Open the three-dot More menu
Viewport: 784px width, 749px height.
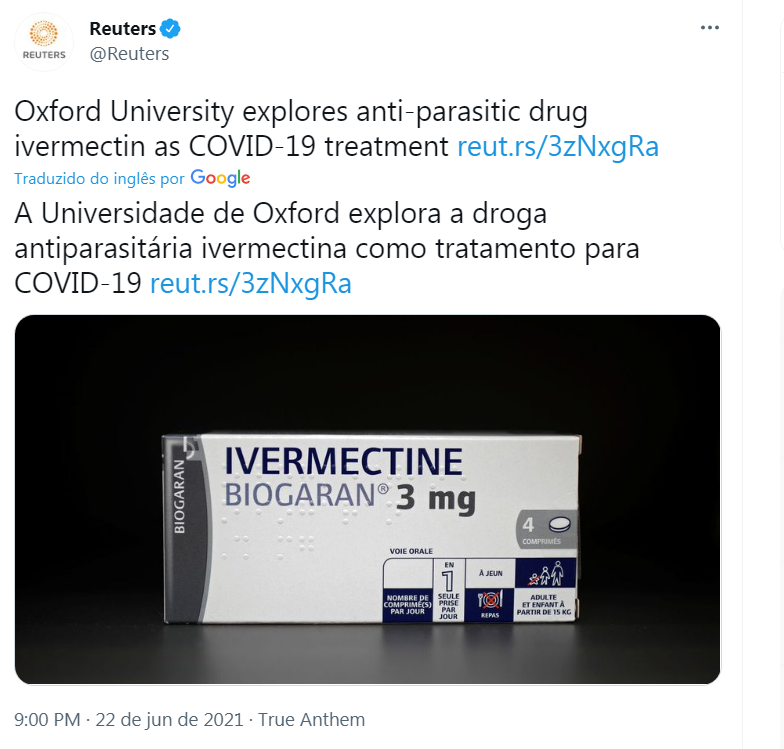point(710,28)
